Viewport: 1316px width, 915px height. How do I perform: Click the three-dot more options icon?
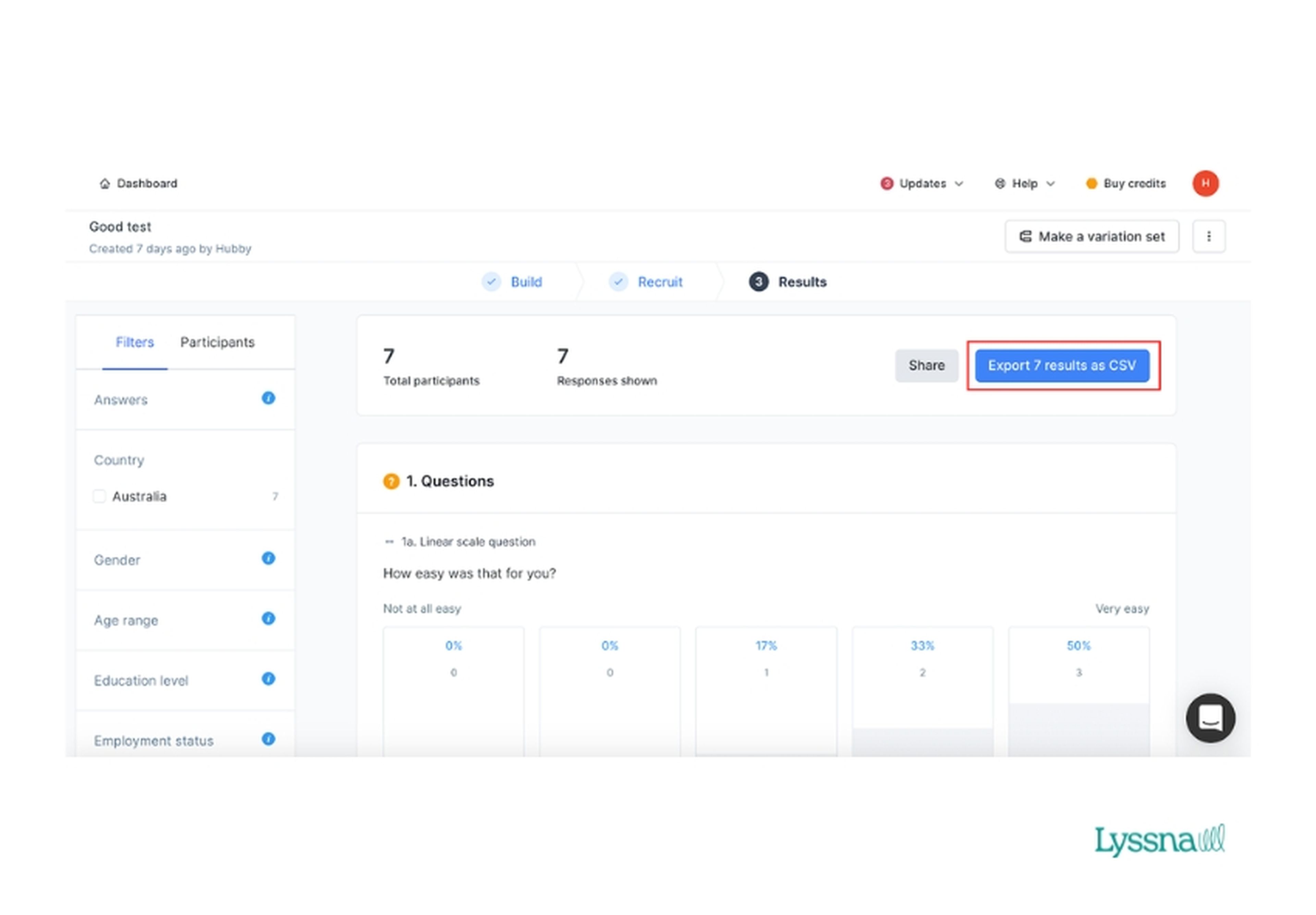[x=1209, y=236]
